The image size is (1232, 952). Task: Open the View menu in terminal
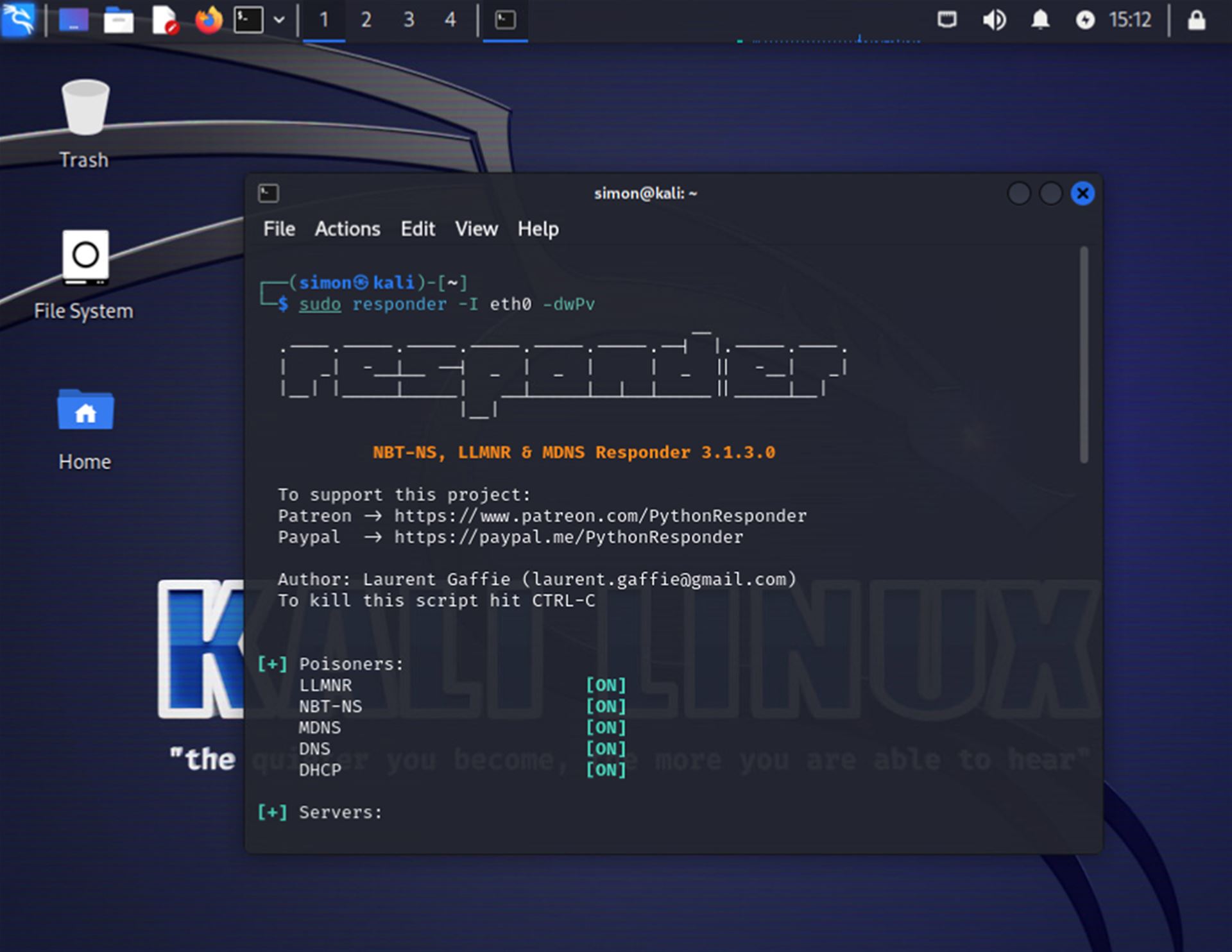point(476,229)
